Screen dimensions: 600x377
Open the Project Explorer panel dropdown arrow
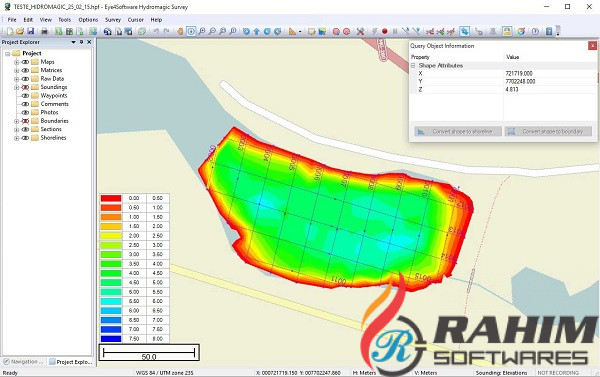73,42
